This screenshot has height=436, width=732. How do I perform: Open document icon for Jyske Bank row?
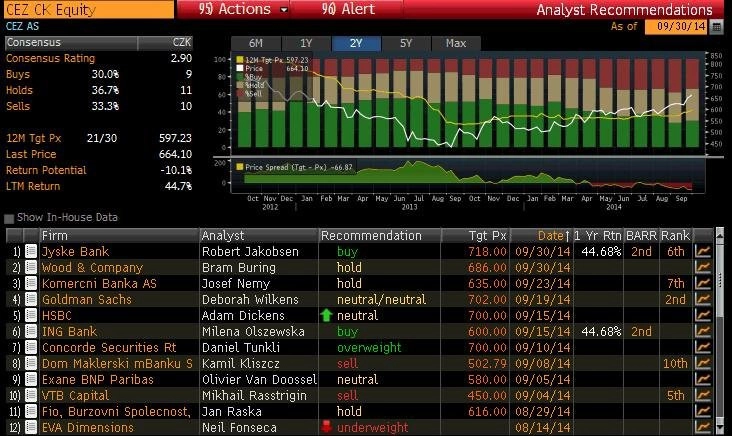pos(31,252)
